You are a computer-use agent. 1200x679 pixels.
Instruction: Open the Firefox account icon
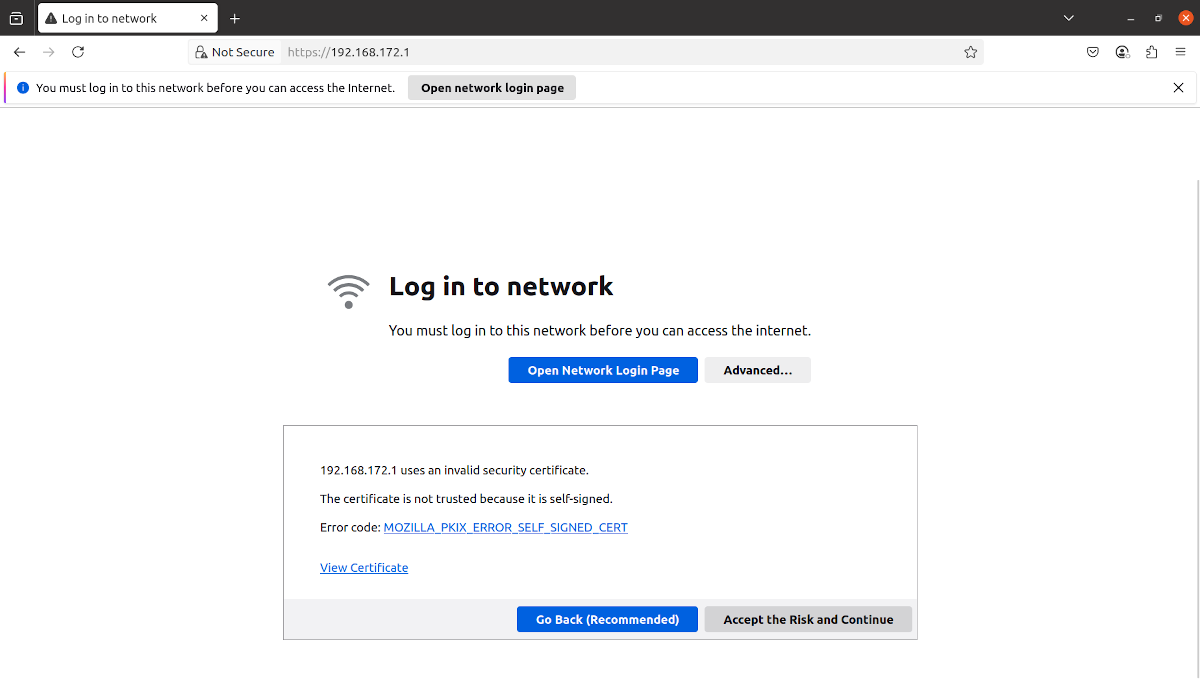1122,52
